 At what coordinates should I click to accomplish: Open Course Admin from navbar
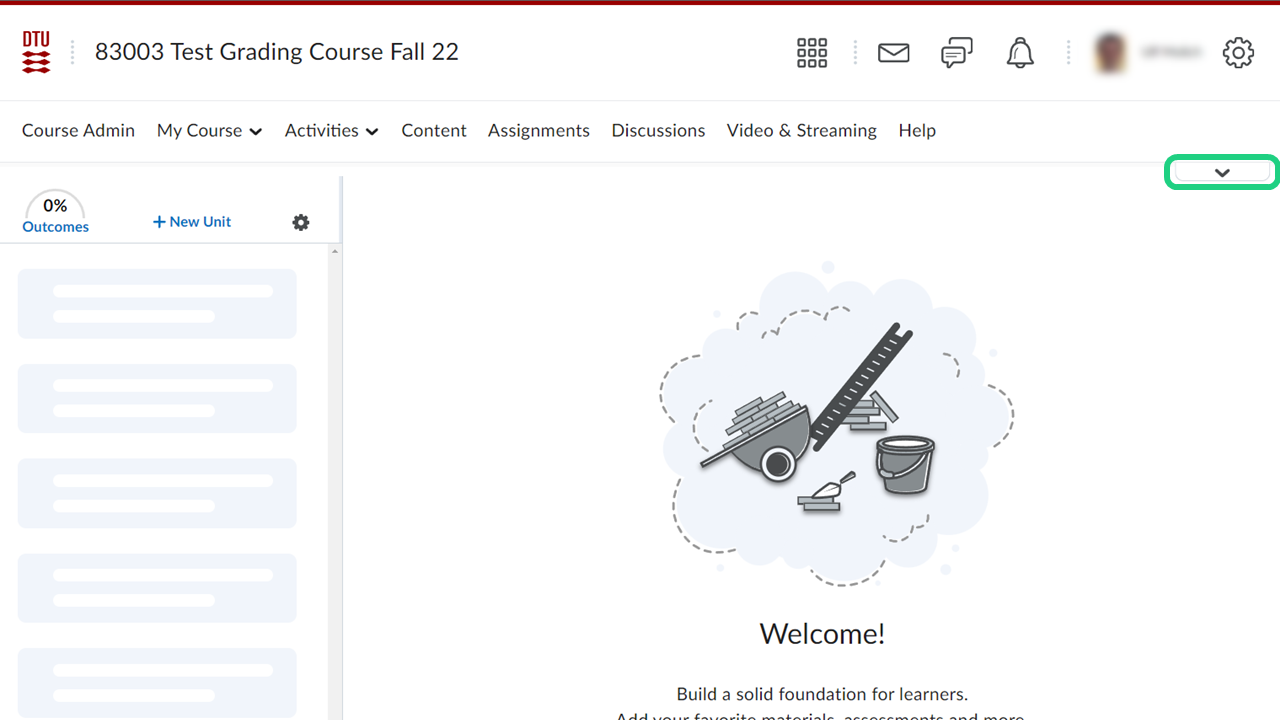(x=78, y=131)
